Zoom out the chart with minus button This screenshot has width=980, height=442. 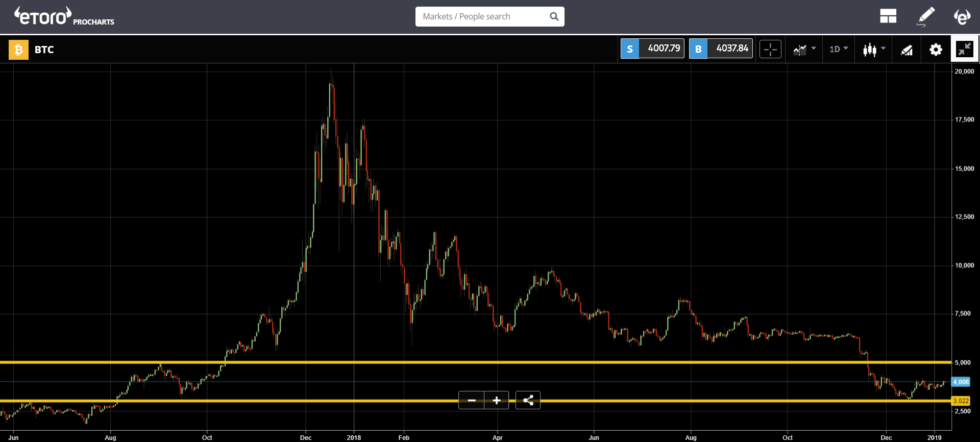[x=471, y=400]
